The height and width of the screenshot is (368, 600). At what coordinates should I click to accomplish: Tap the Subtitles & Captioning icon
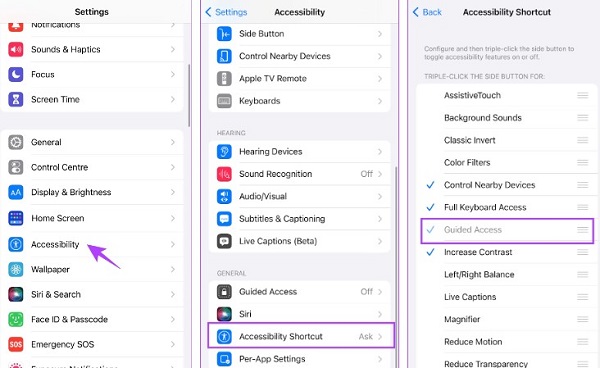click(224, 219)
